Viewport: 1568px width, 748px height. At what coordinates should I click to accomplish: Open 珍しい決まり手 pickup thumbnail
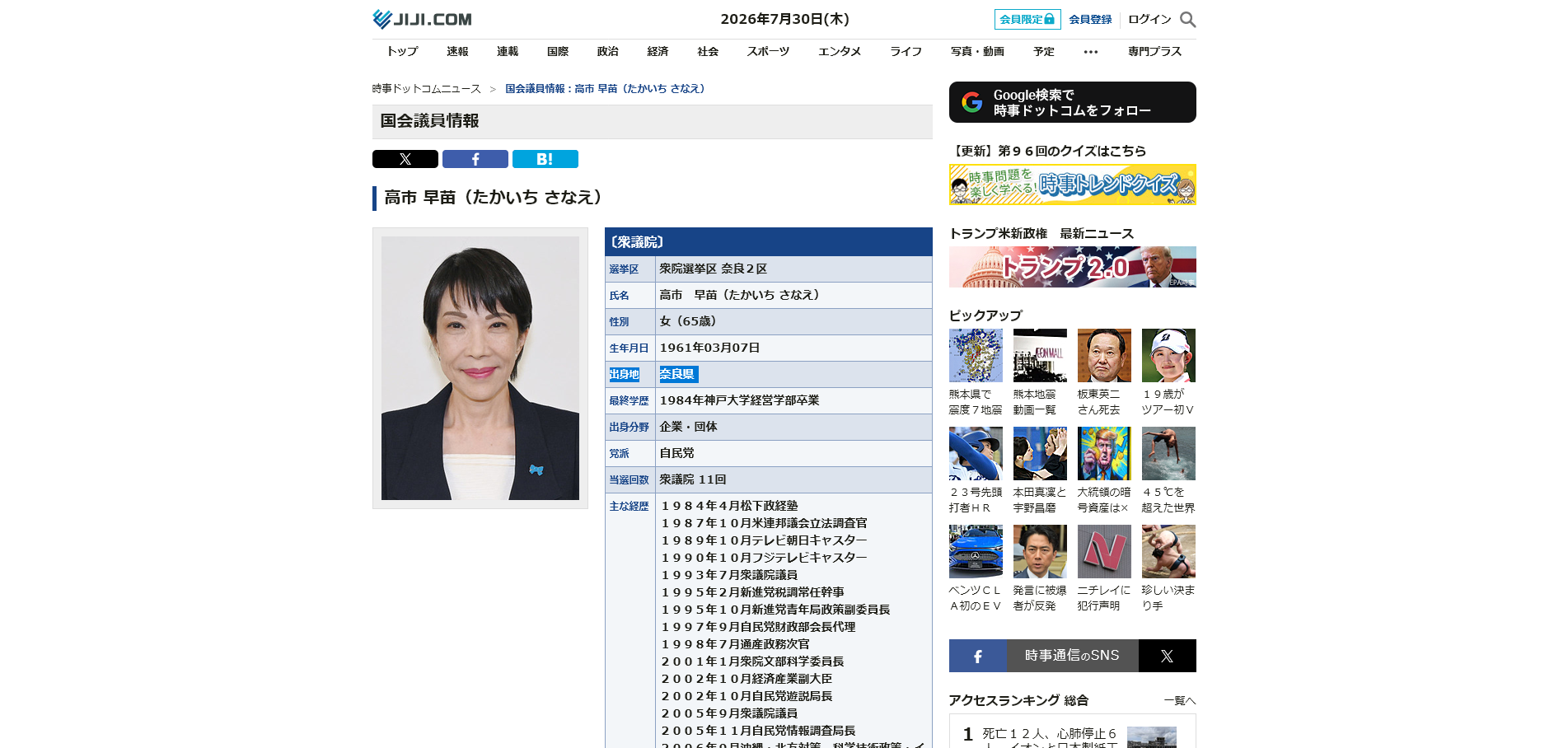tap(1168, 551)
